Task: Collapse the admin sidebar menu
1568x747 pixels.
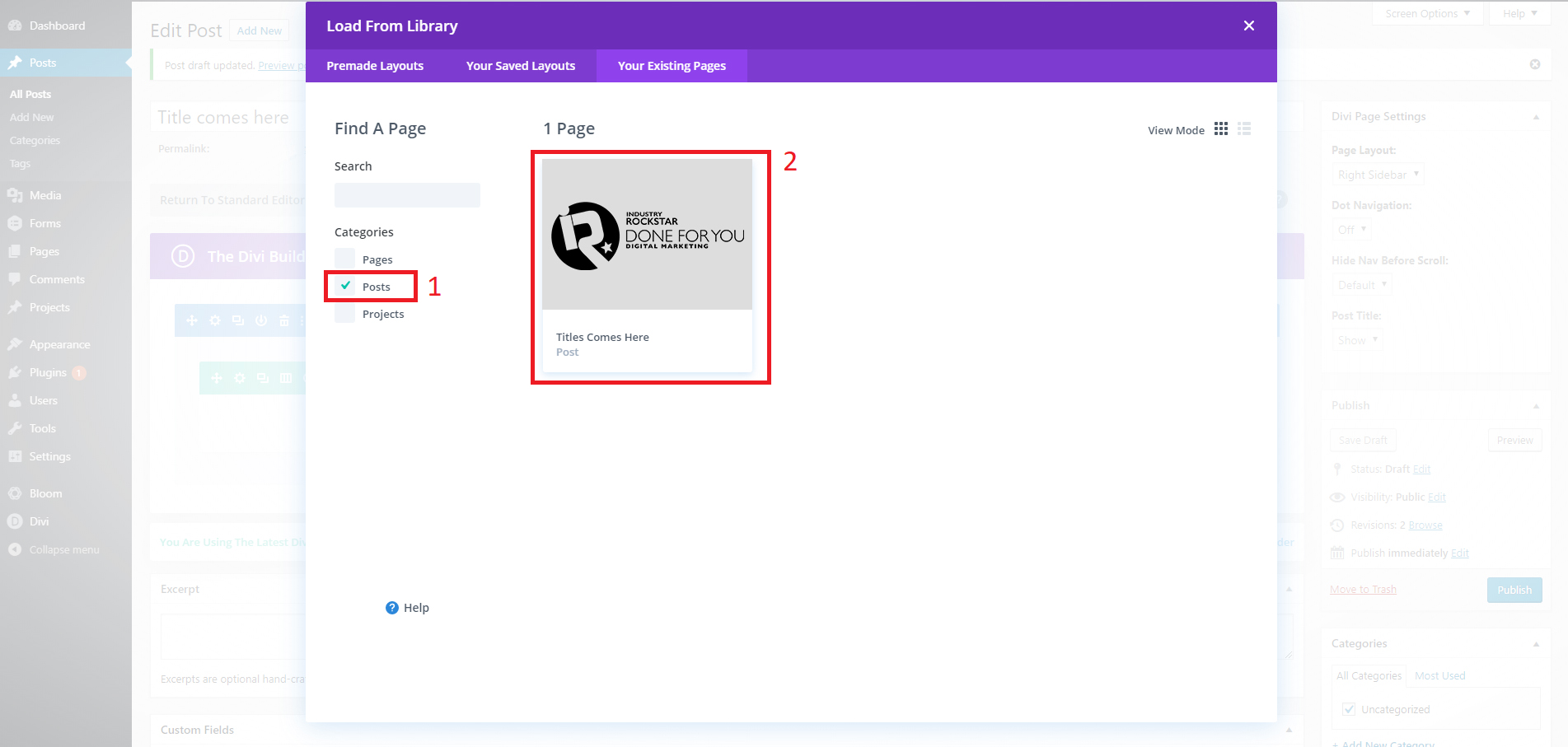Action: coord(66,549)
